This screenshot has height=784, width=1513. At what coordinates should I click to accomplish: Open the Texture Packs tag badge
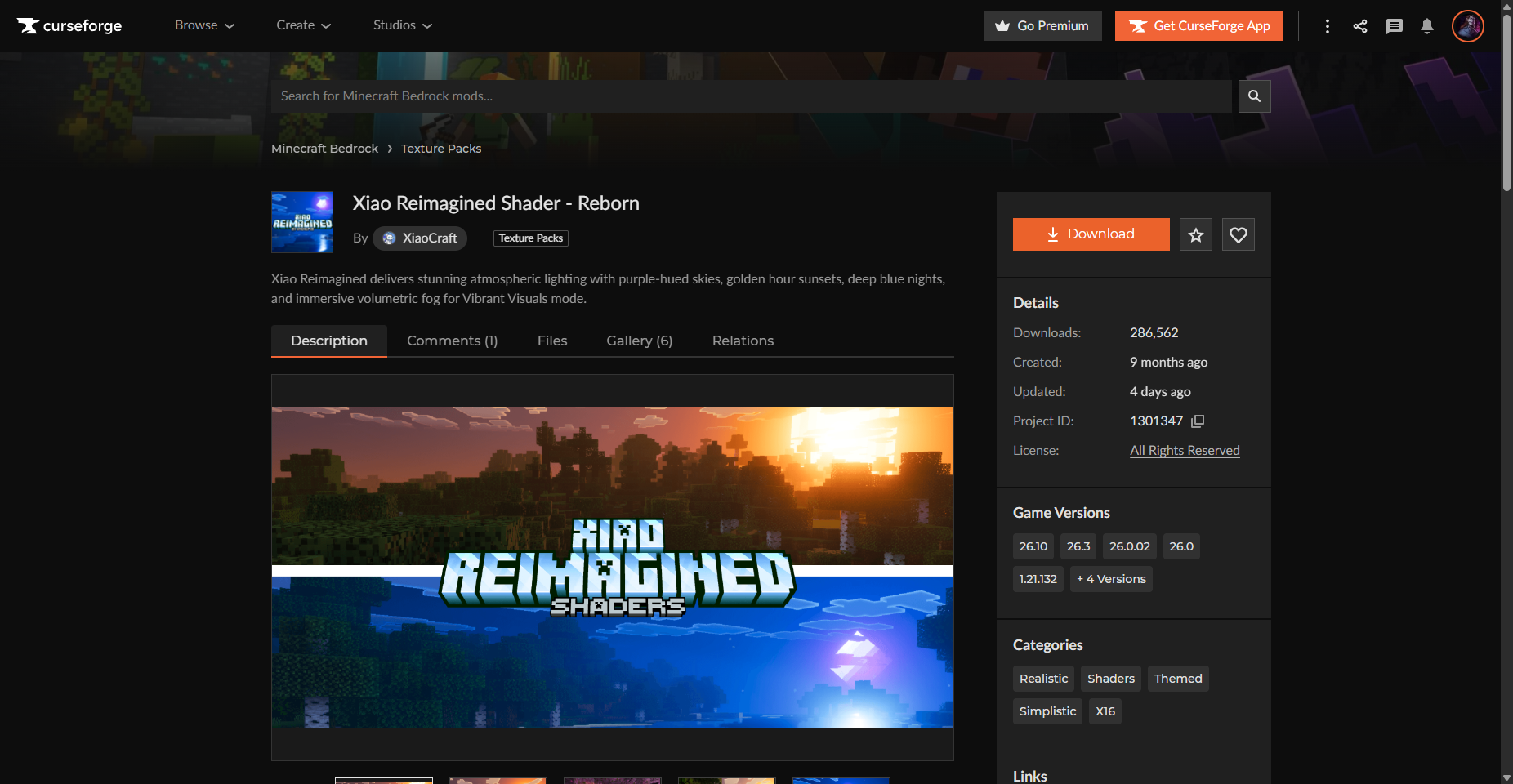click(531, 238)
